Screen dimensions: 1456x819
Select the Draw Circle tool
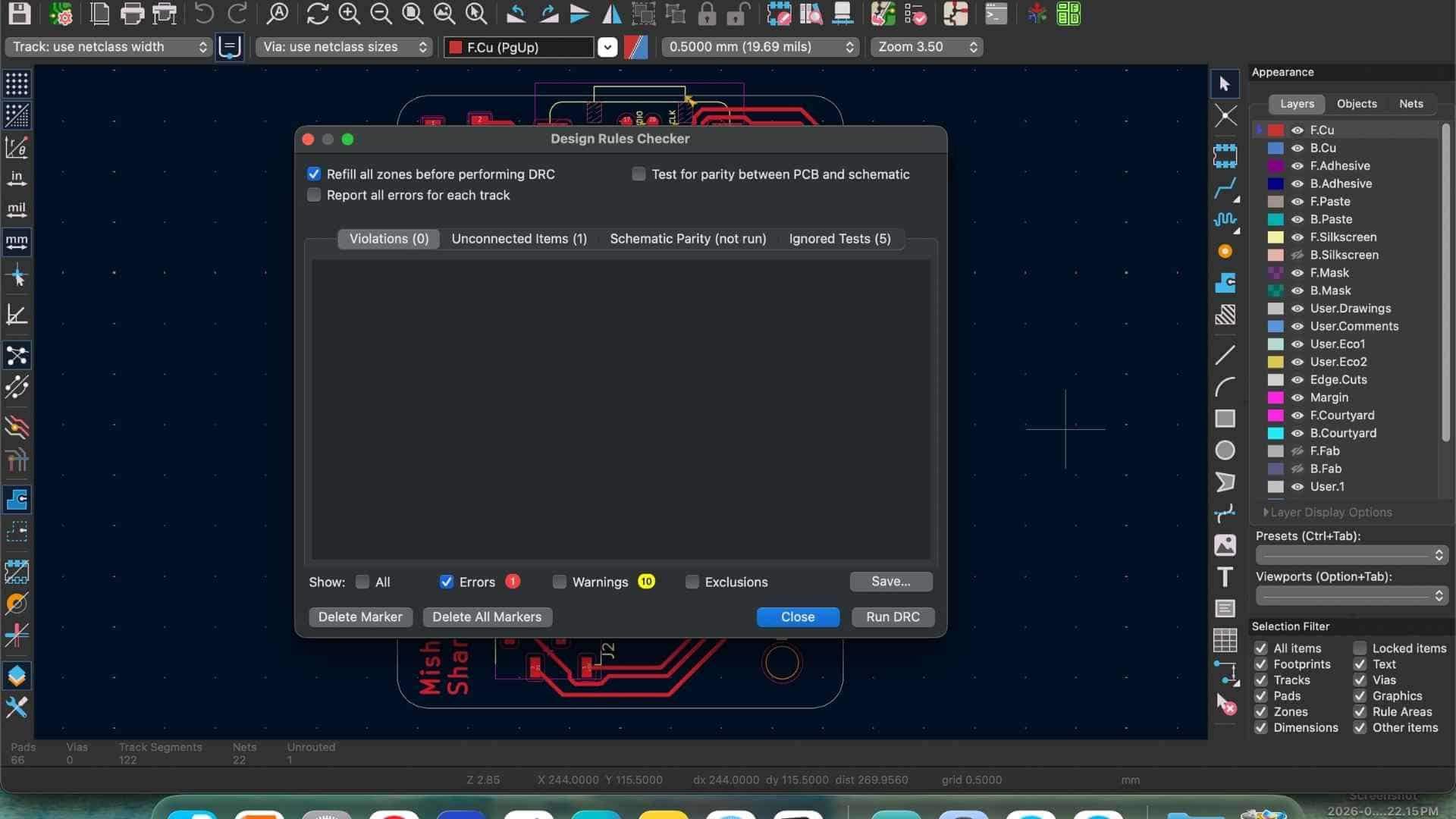click(x=1224, y=450)
